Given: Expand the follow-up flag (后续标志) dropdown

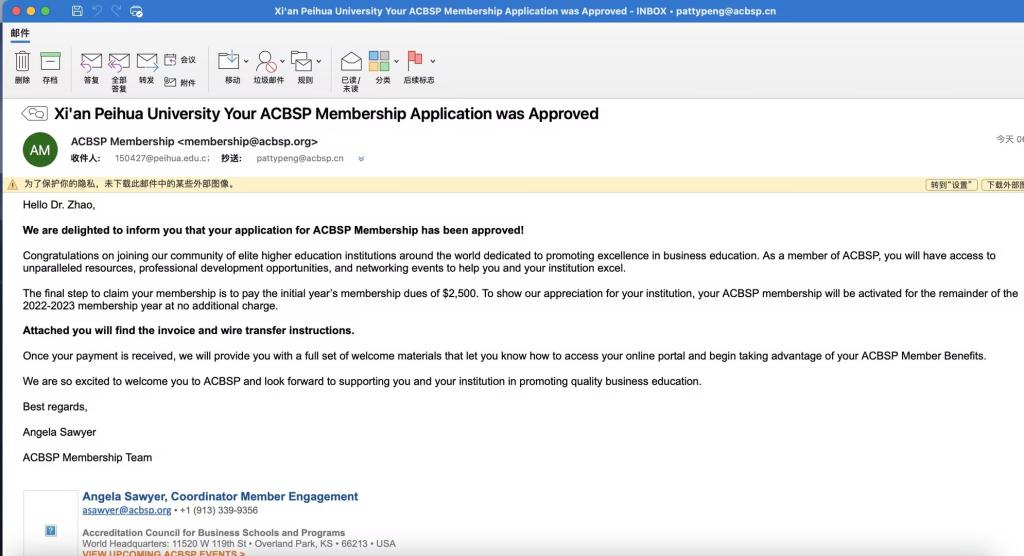Looking at the screenshot, I should [431, 61].
